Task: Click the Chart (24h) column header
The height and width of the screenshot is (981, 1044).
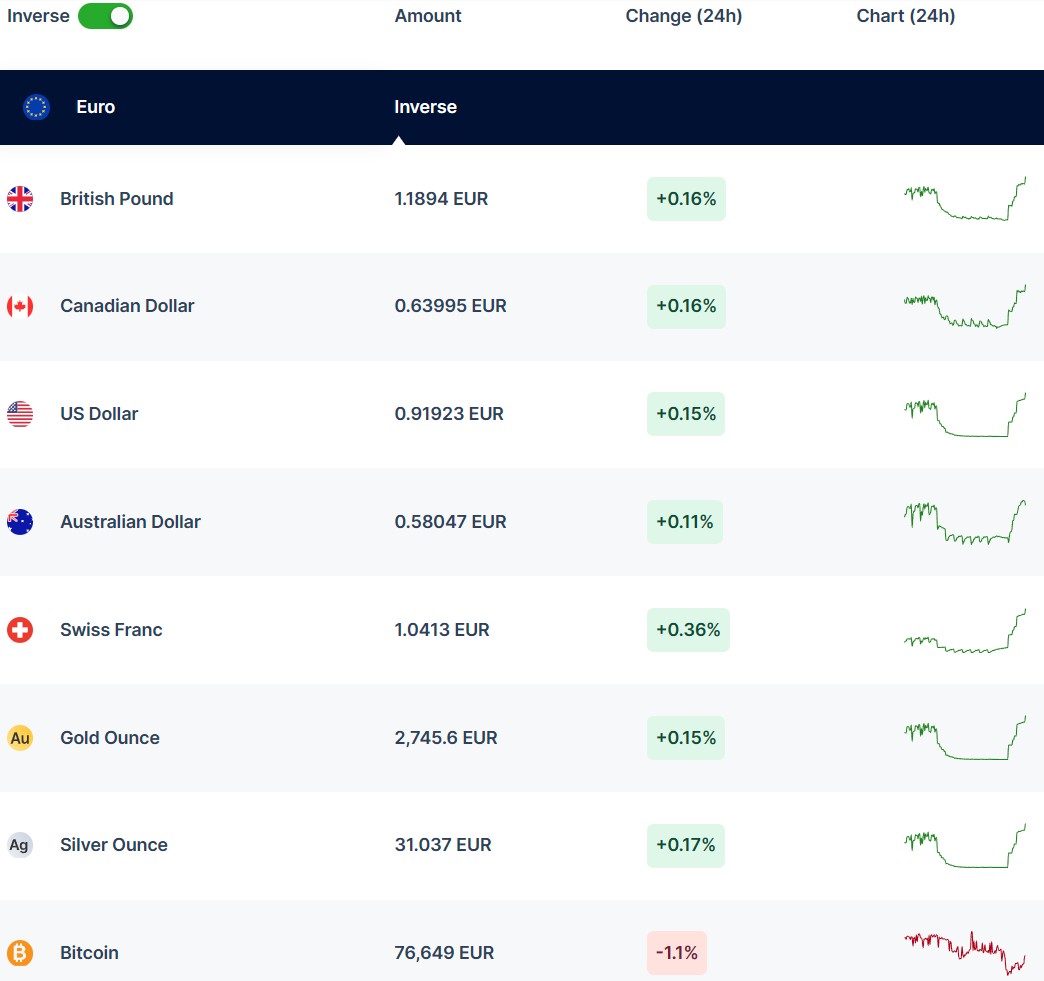Action: pyautogui.click(x=906, y=16)
